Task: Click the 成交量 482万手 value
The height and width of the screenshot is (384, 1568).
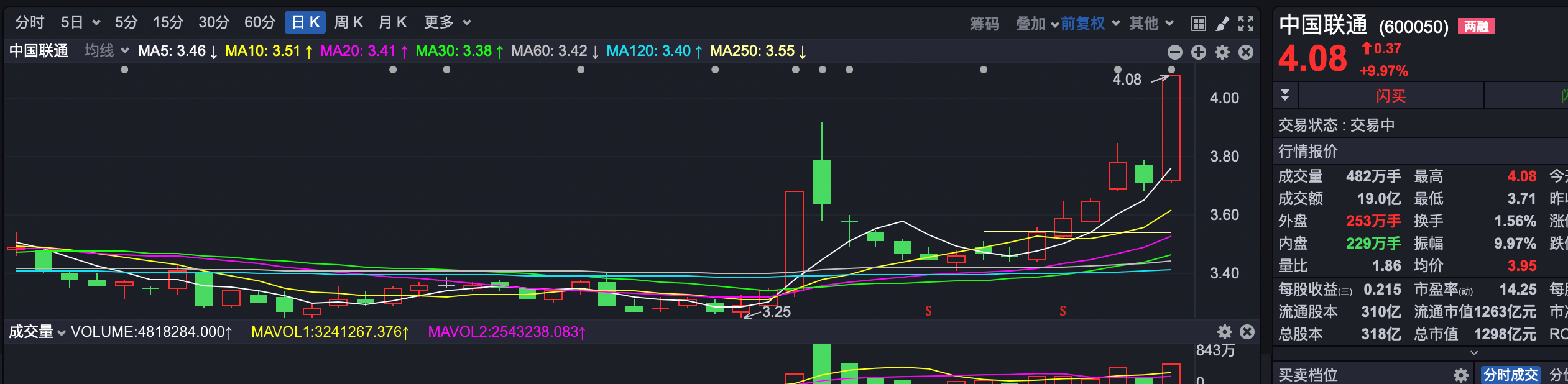Action: 1373,176
